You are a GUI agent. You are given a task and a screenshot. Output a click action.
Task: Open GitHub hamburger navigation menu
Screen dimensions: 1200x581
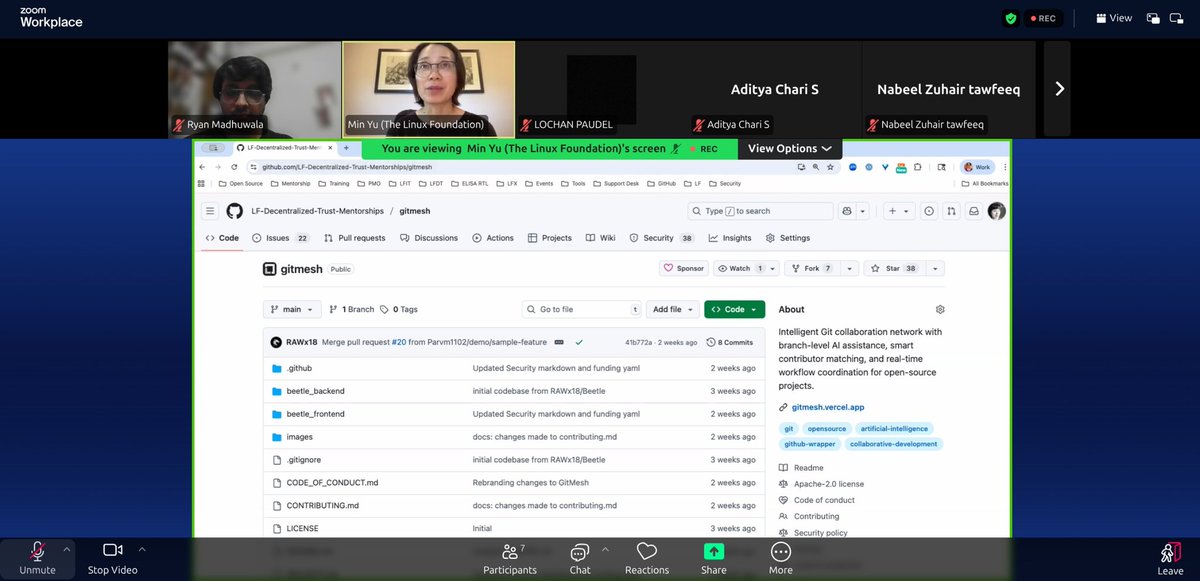(x=210, y=211)
